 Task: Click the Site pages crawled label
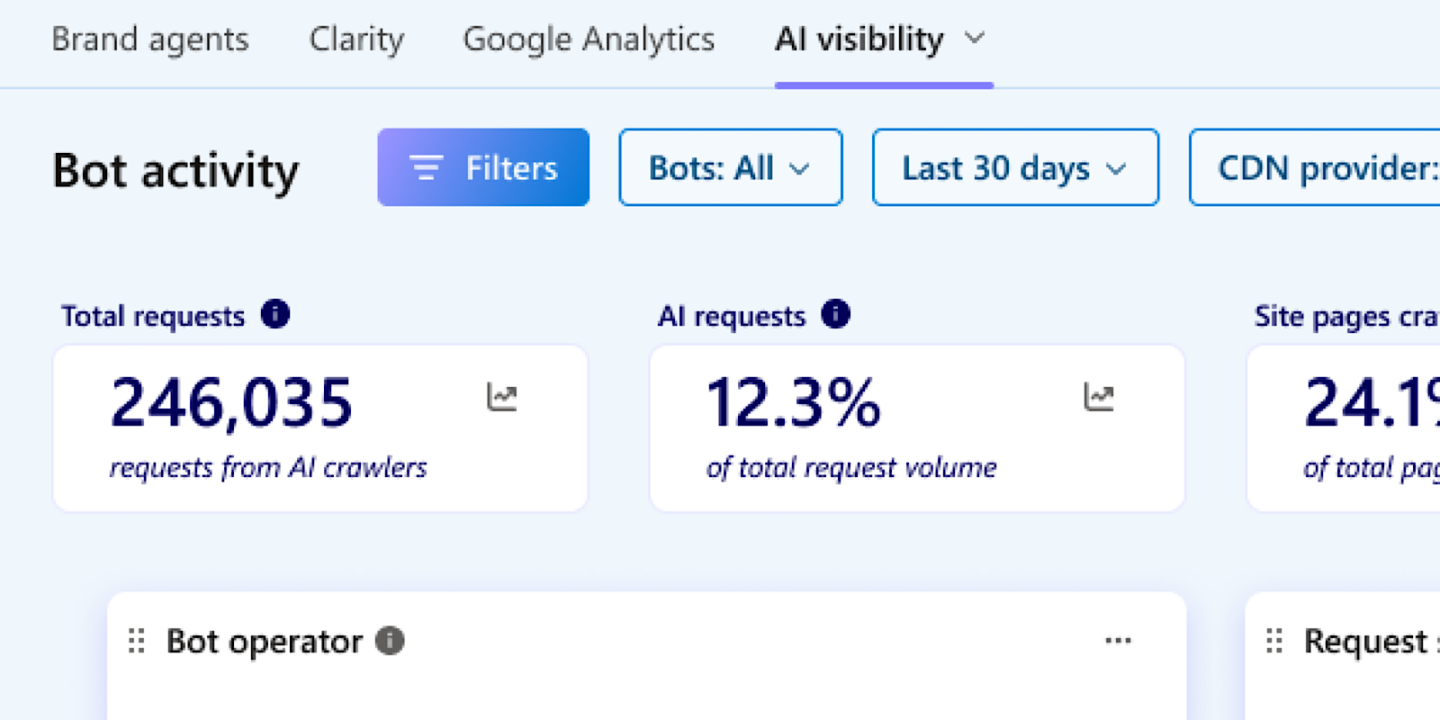tap(1347, 316)
